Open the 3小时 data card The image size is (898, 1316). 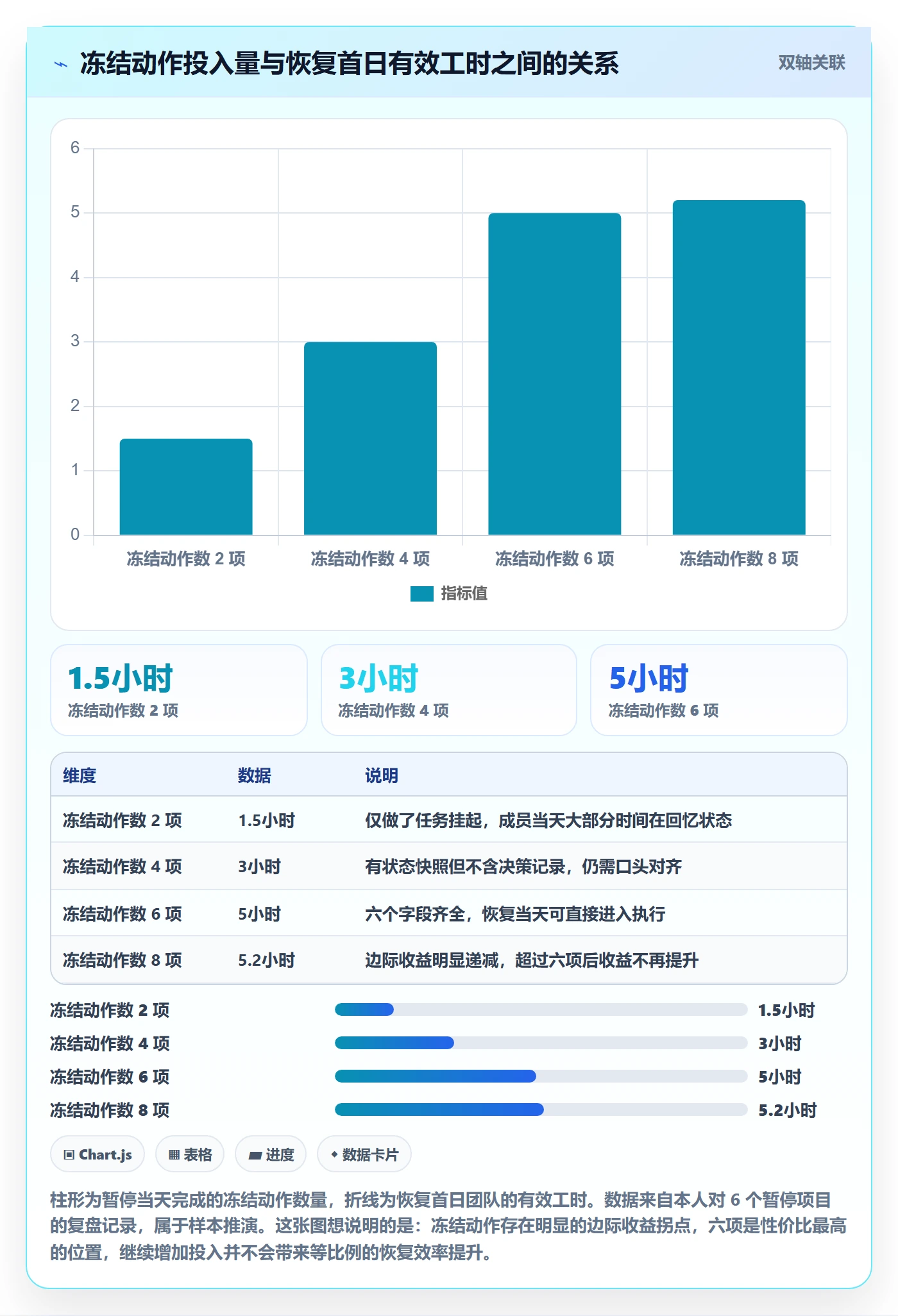(449, 690)
